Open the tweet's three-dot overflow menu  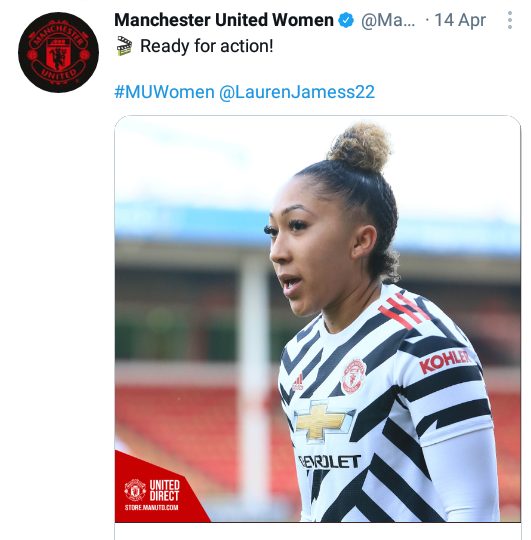[x=510, y=20]
